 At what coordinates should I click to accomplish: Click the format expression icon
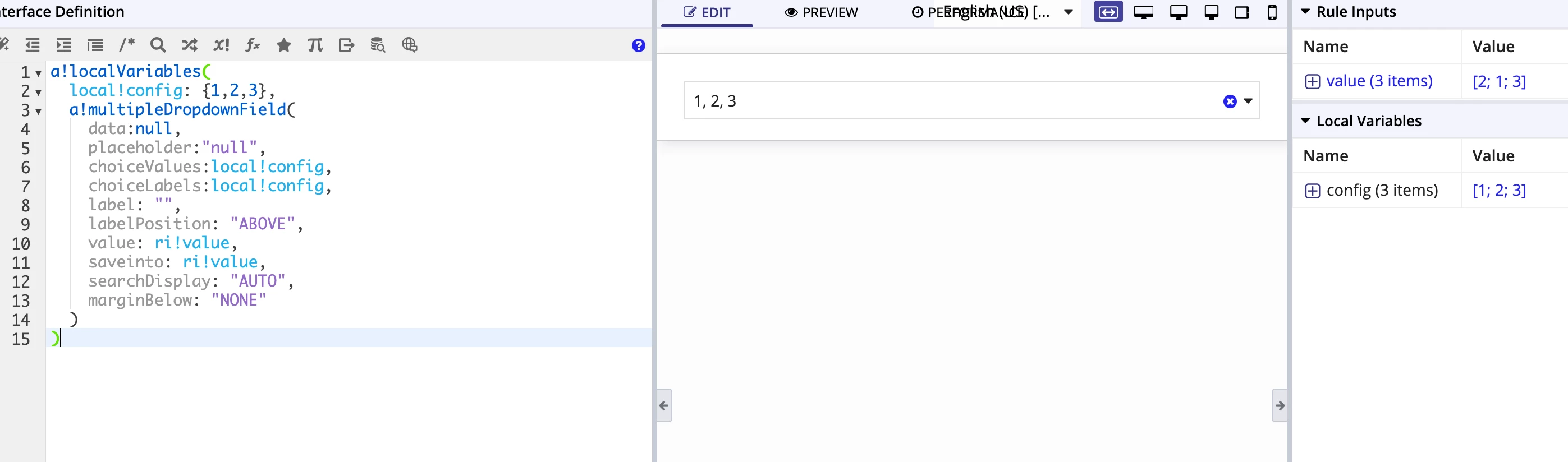tap(95, 45)
